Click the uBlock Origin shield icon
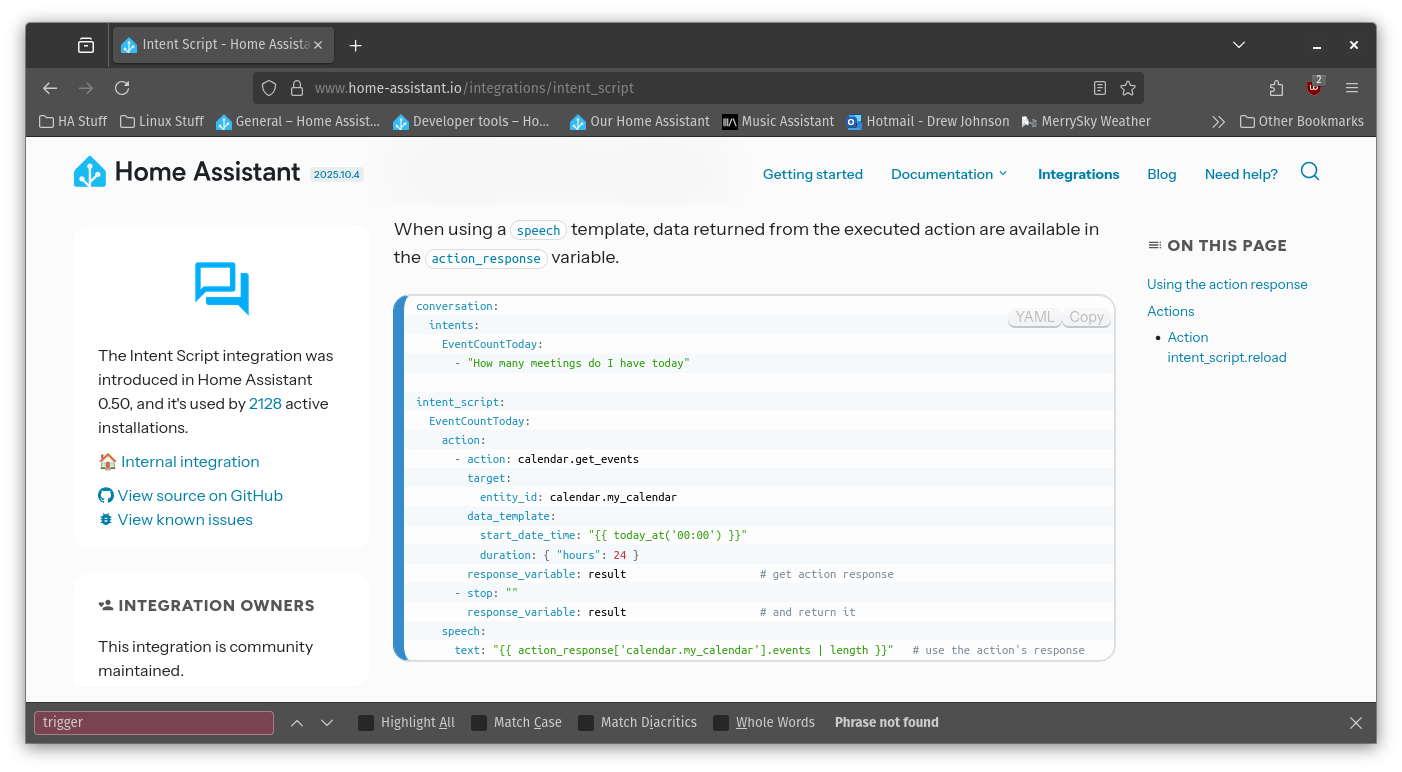 click(x=1314, y=88)
